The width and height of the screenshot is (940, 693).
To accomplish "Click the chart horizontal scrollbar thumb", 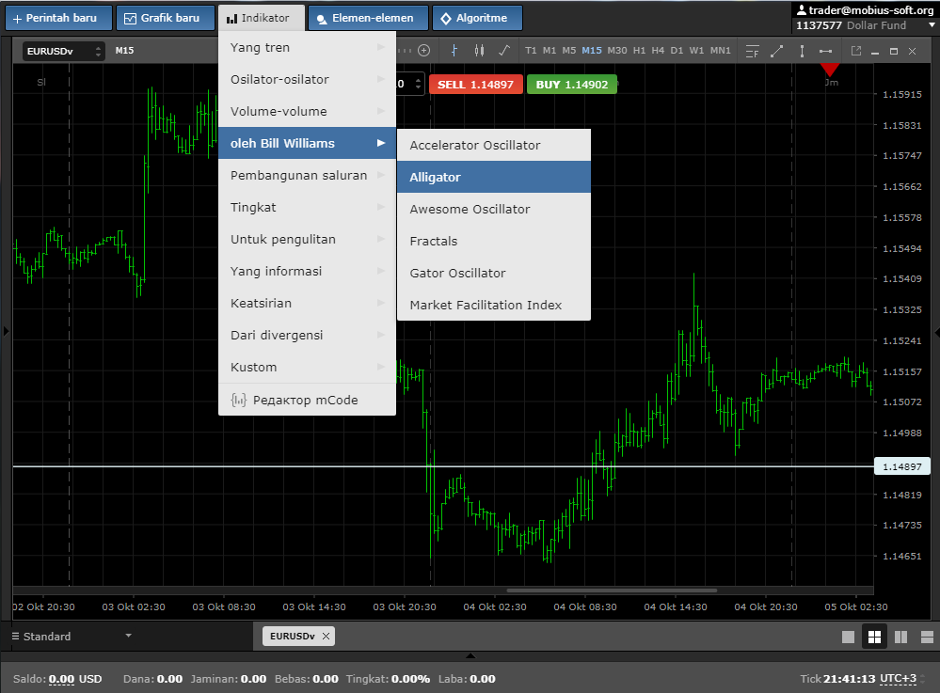I will [x=611, y=590].
